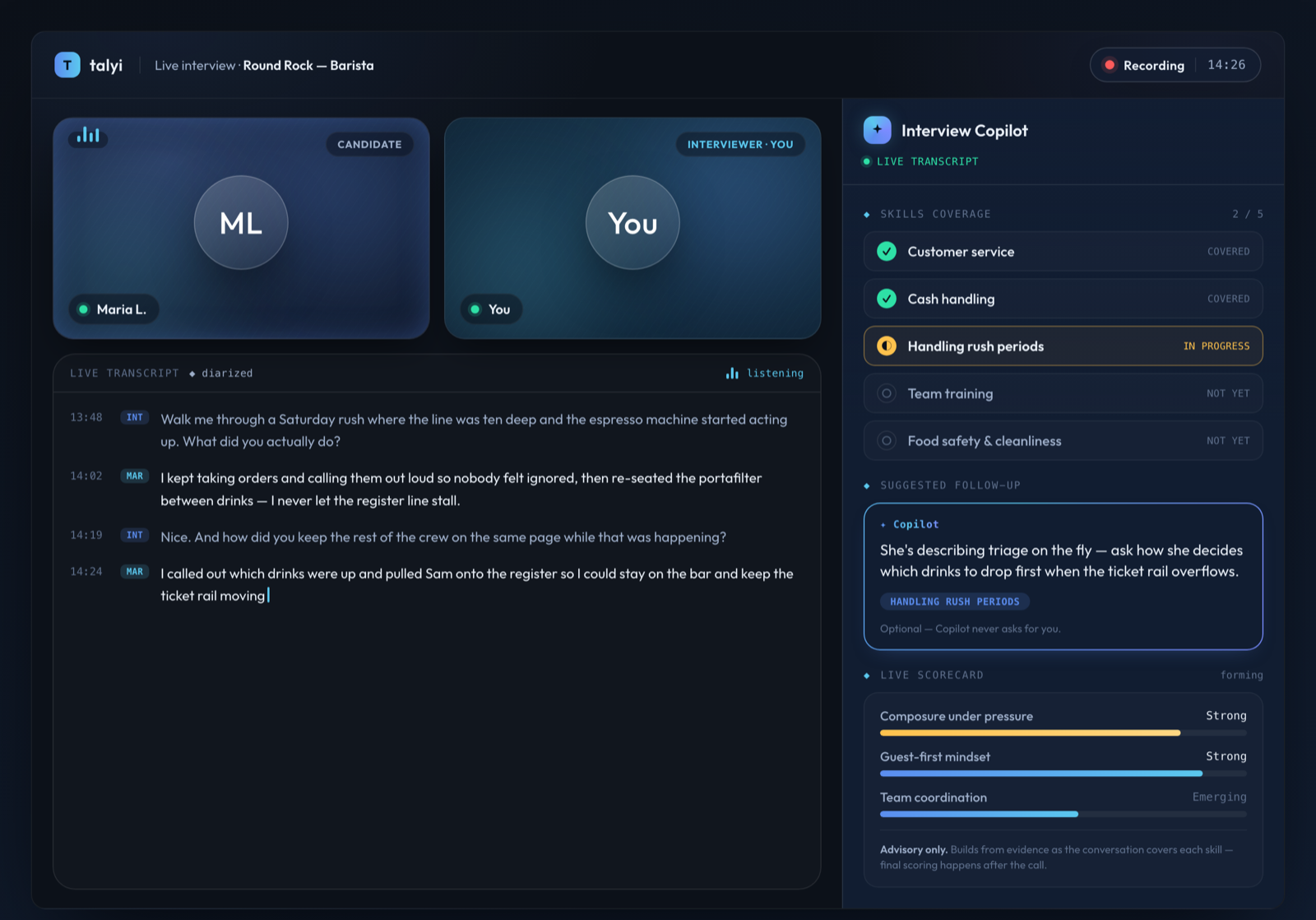Click the IN PROGRESS status label
Screen dimensions: 1316x920
pyautogui.click(x=1216, y=346)
